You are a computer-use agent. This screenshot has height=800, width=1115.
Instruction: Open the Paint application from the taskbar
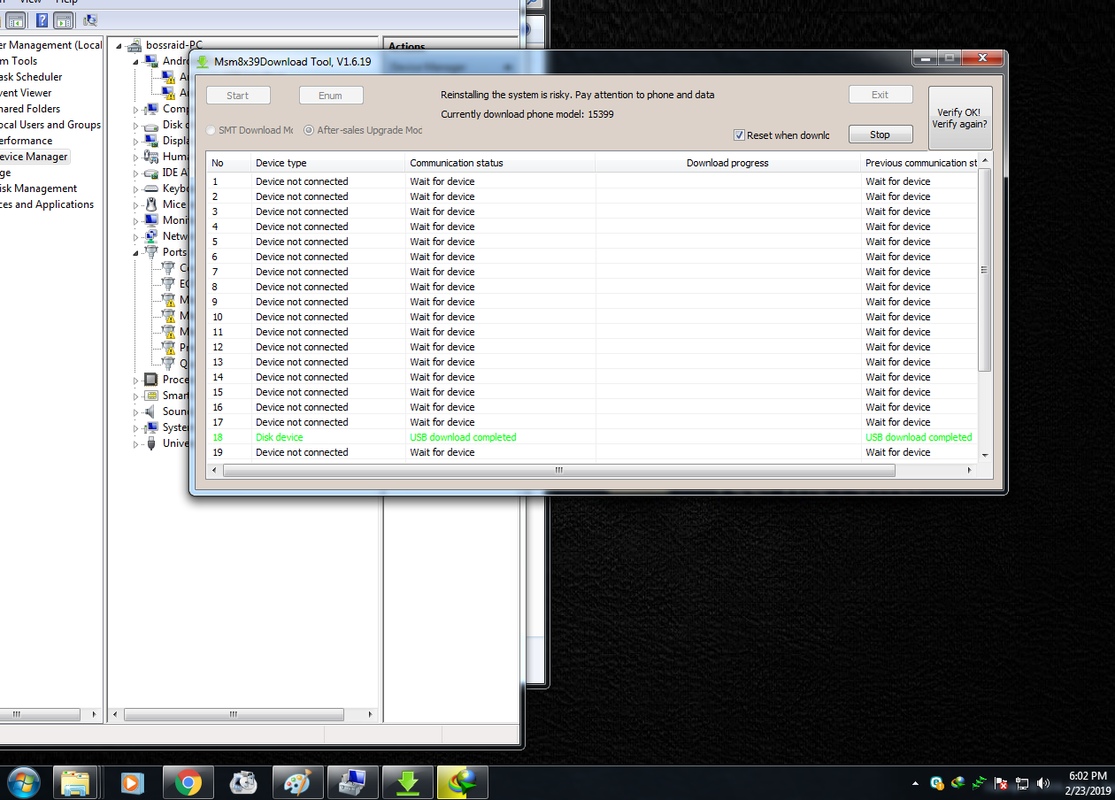[297, 783]
